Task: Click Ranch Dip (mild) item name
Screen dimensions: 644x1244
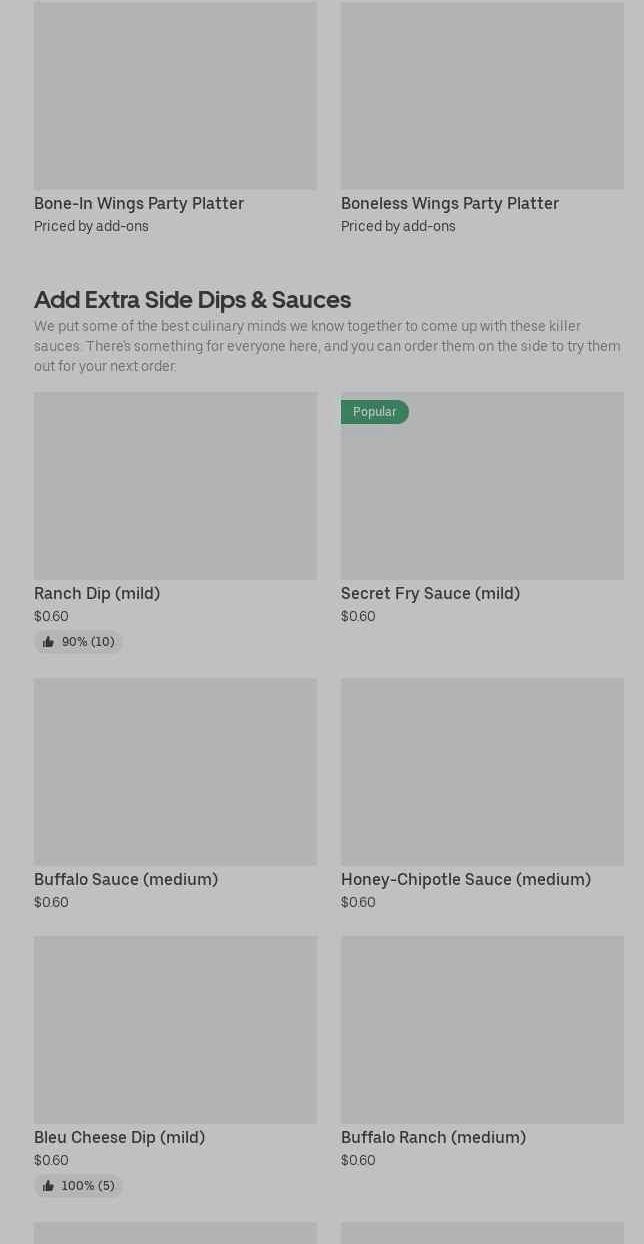Action: click(97, 593)
